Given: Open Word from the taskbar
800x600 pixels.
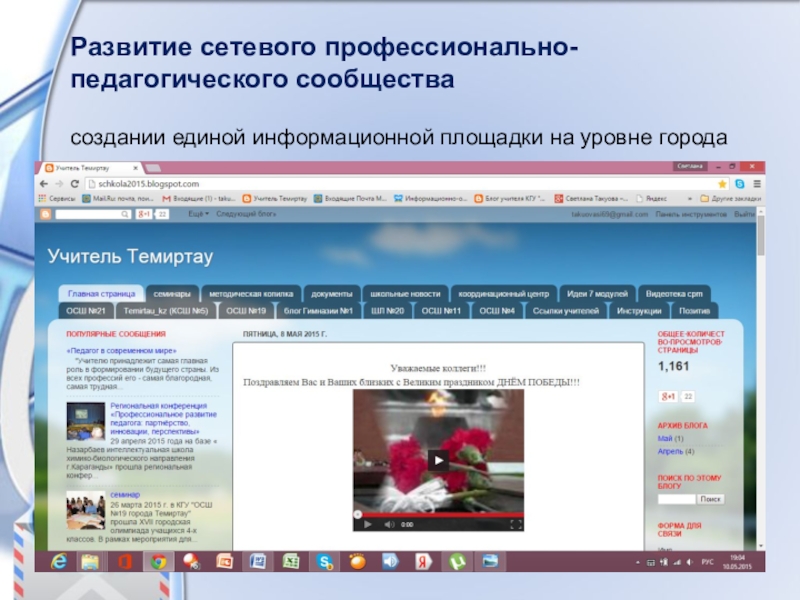Looking at the screenshot, I should pos(257,561).
